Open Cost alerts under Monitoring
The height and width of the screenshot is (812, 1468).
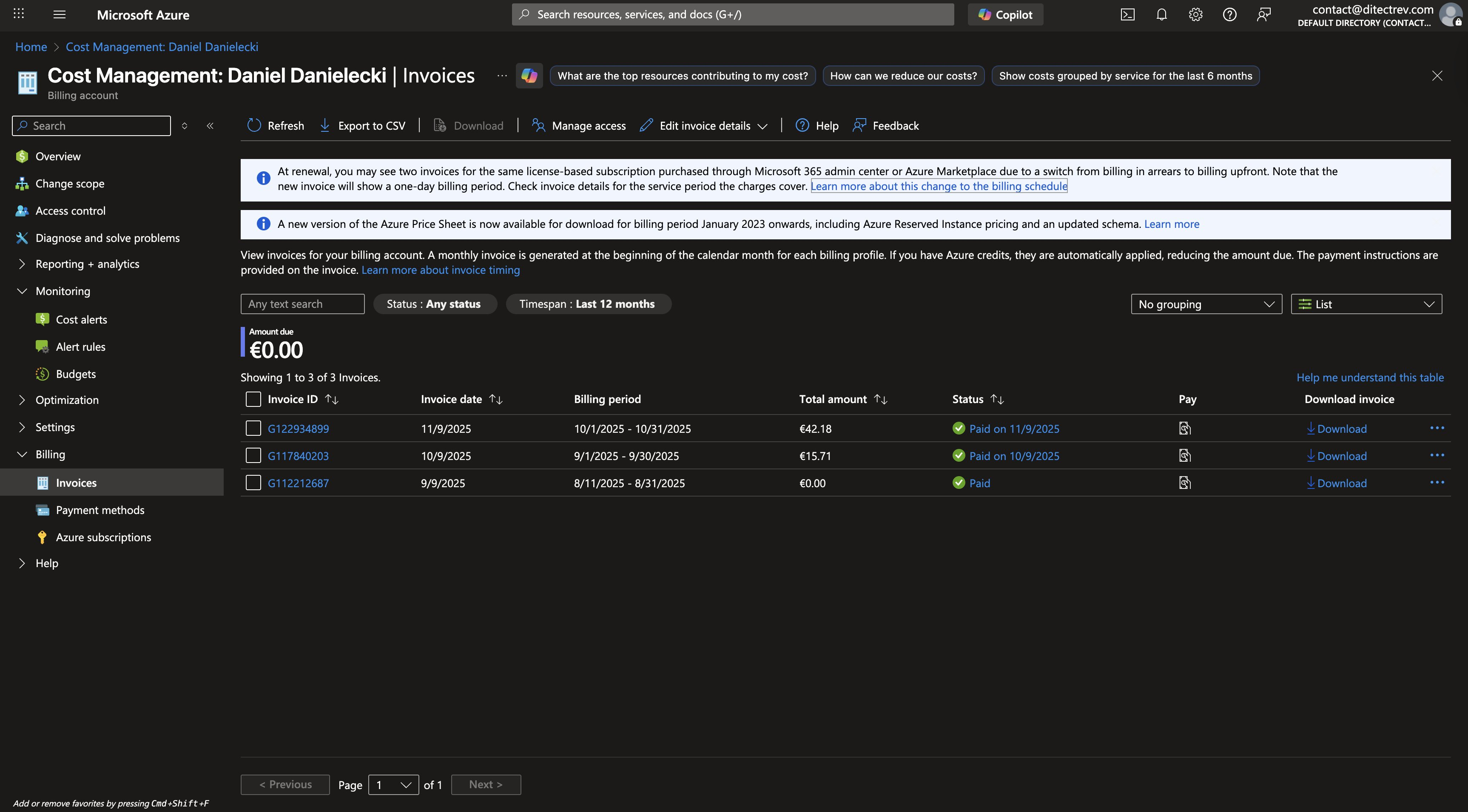point(81,320)
